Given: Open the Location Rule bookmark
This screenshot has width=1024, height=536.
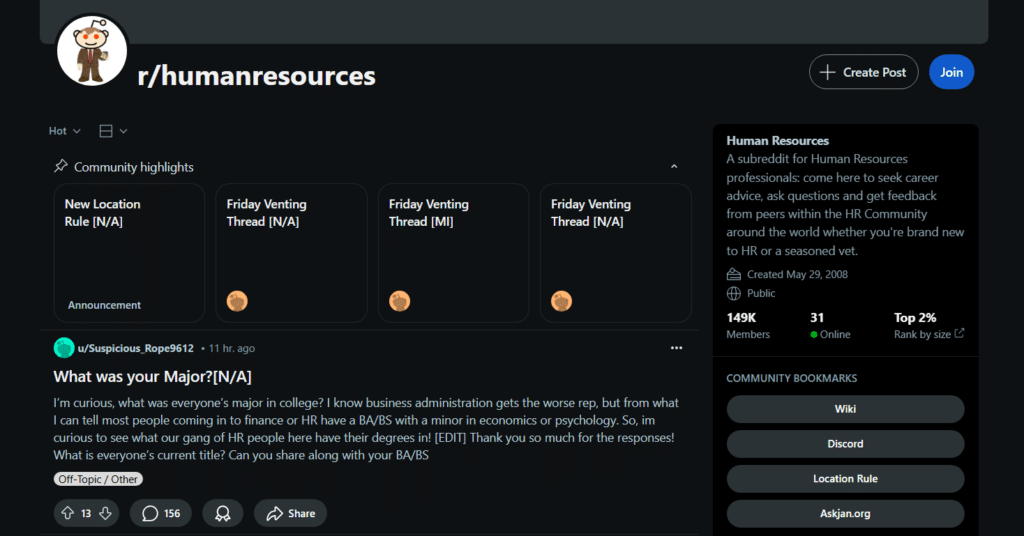Looking at the screenshot, I should (845, 479).
